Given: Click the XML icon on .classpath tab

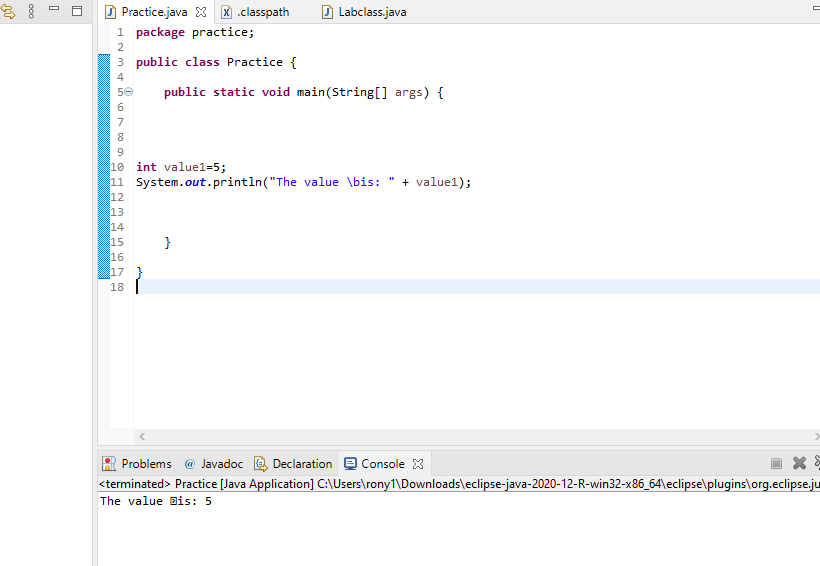Looking at the screenshot, I should tap(226, 12).
